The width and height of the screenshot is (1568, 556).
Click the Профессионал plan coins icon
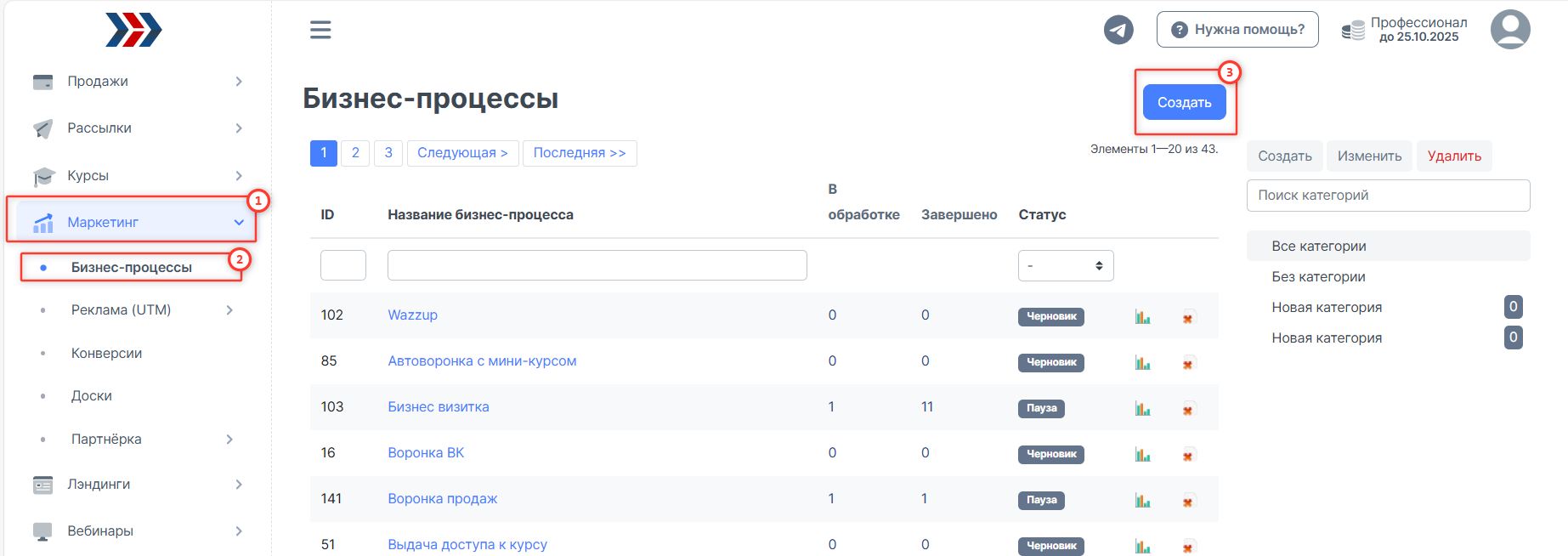click(1352, 31)
